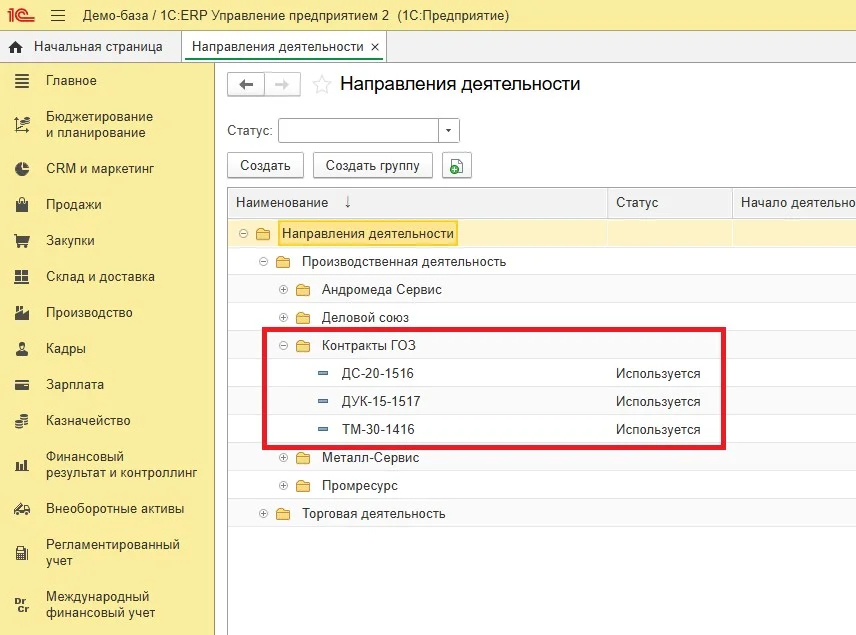Expand the Деловой союз group
856x635 pixels.
283,317
